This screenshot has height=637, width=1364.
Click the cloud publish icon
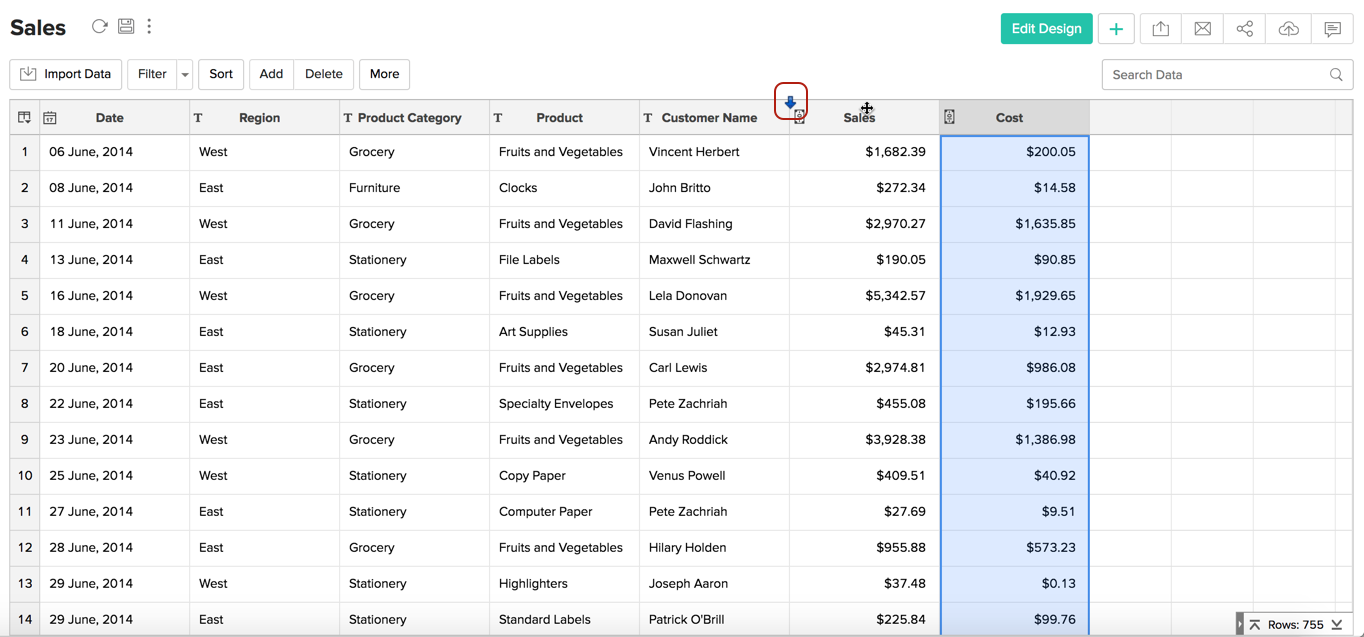click(1288, 29)
